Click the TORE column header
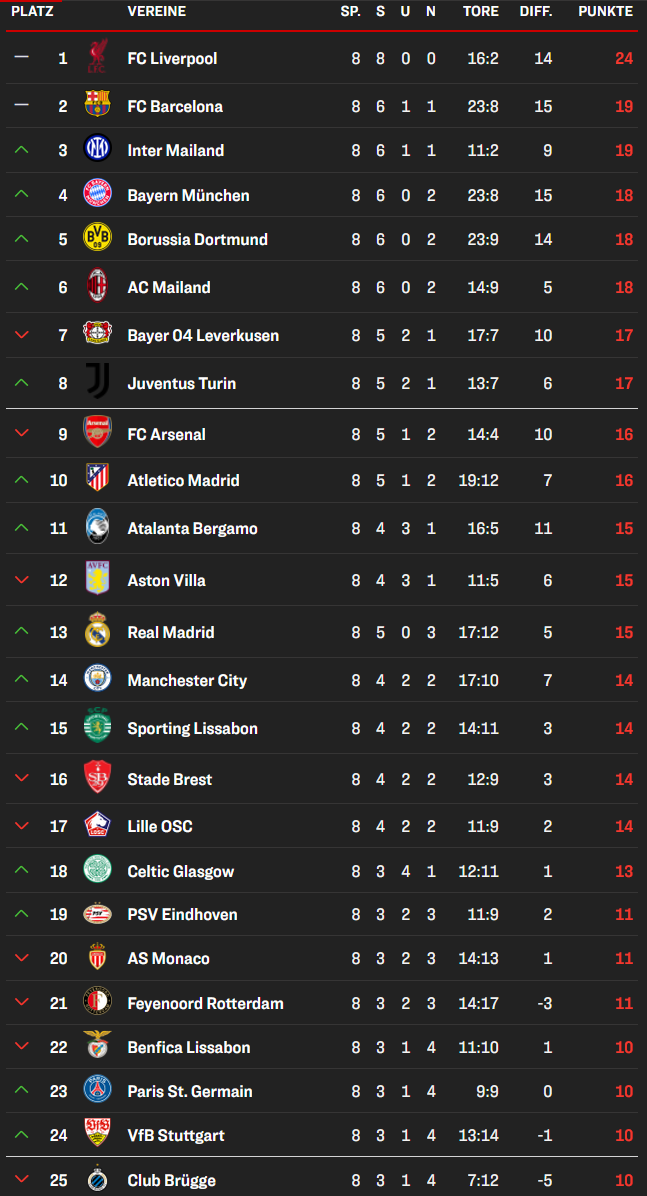 pyautogui.click(x=481, y=11)
